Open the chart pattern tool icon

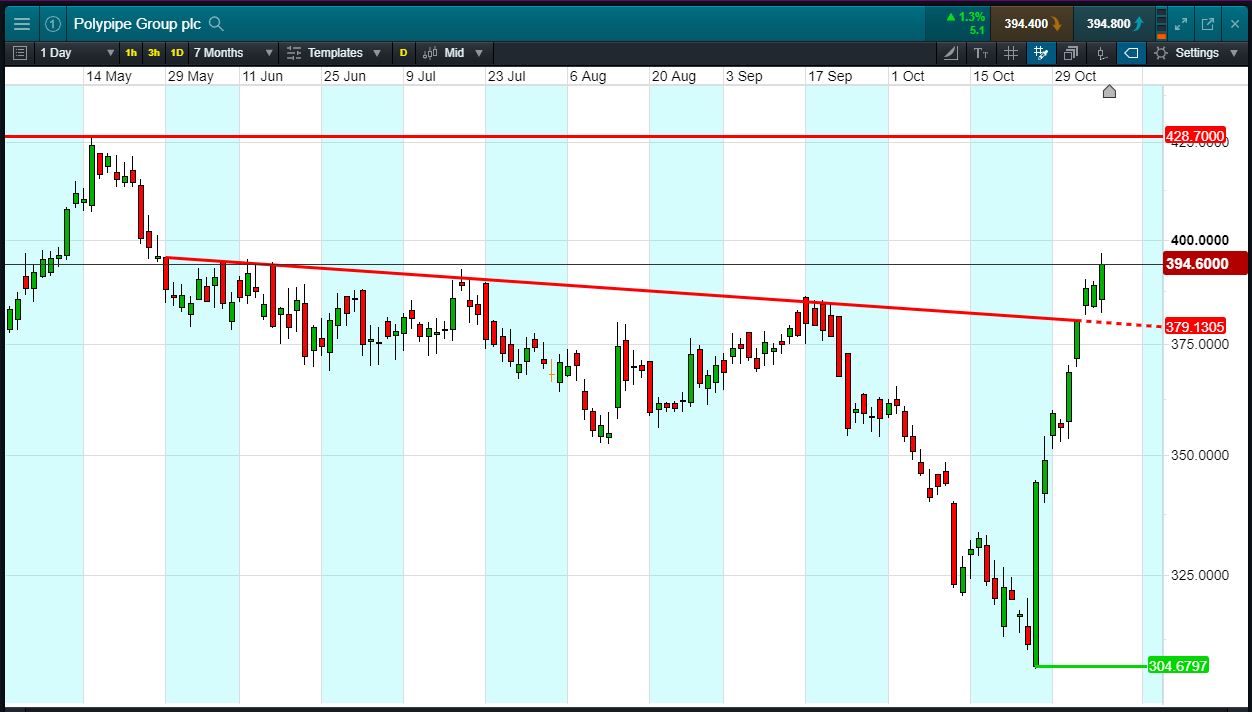1041,53
